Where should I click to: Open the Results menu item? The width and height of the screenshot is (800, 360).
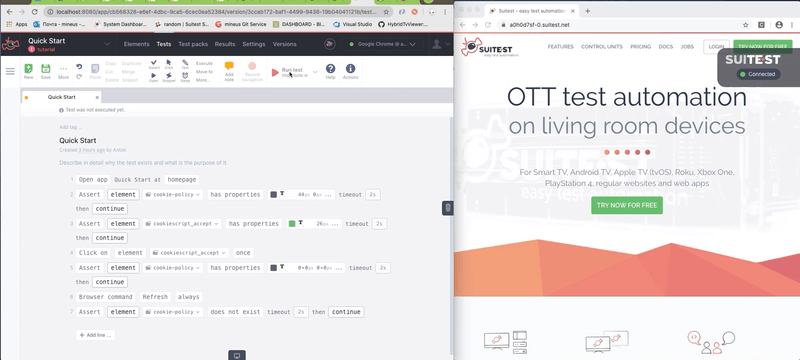[225, 44]
